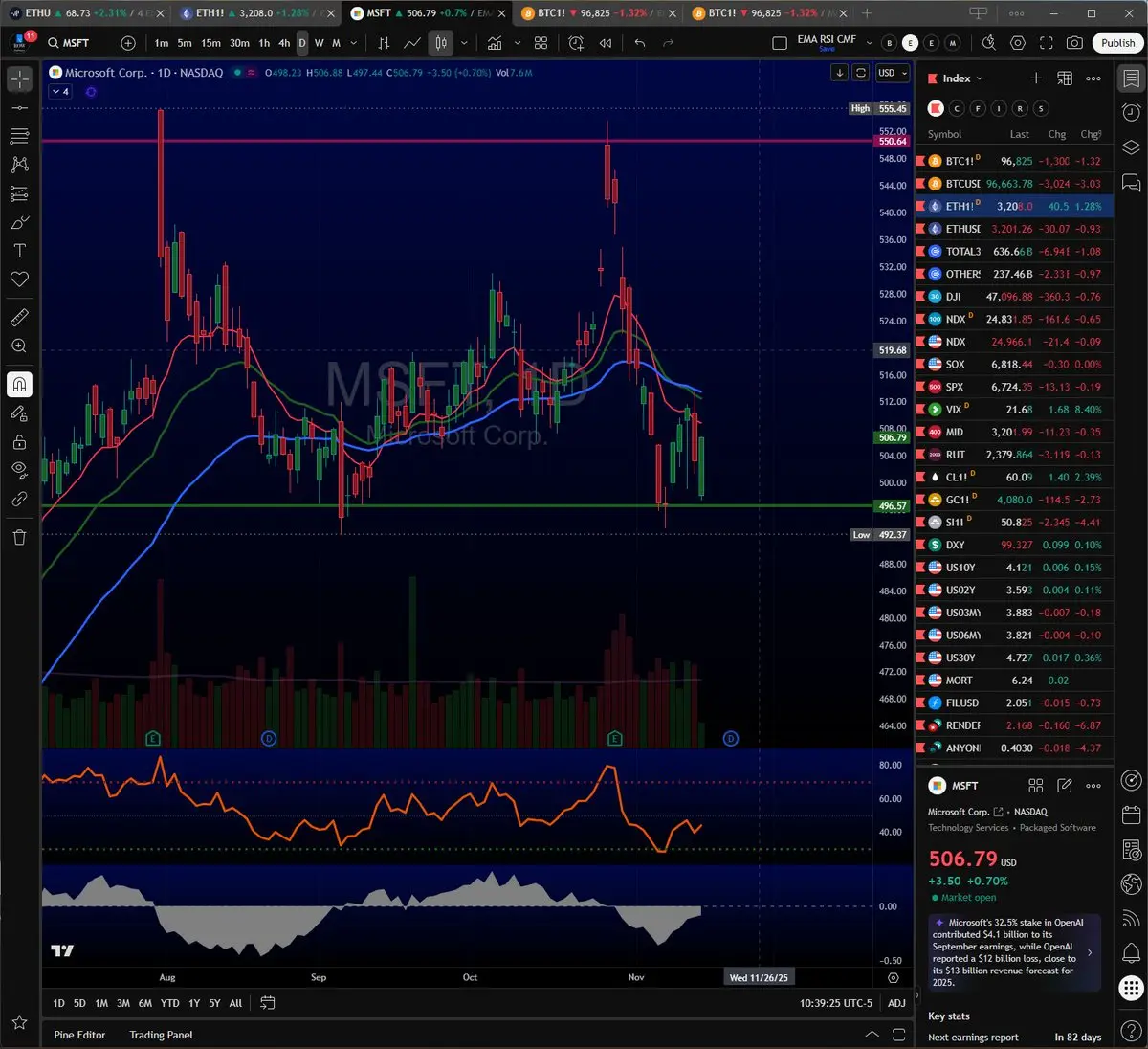
Task: Take a chart snapshot with camera icon
Action: pyautogui.click(x=1075, y=43)
